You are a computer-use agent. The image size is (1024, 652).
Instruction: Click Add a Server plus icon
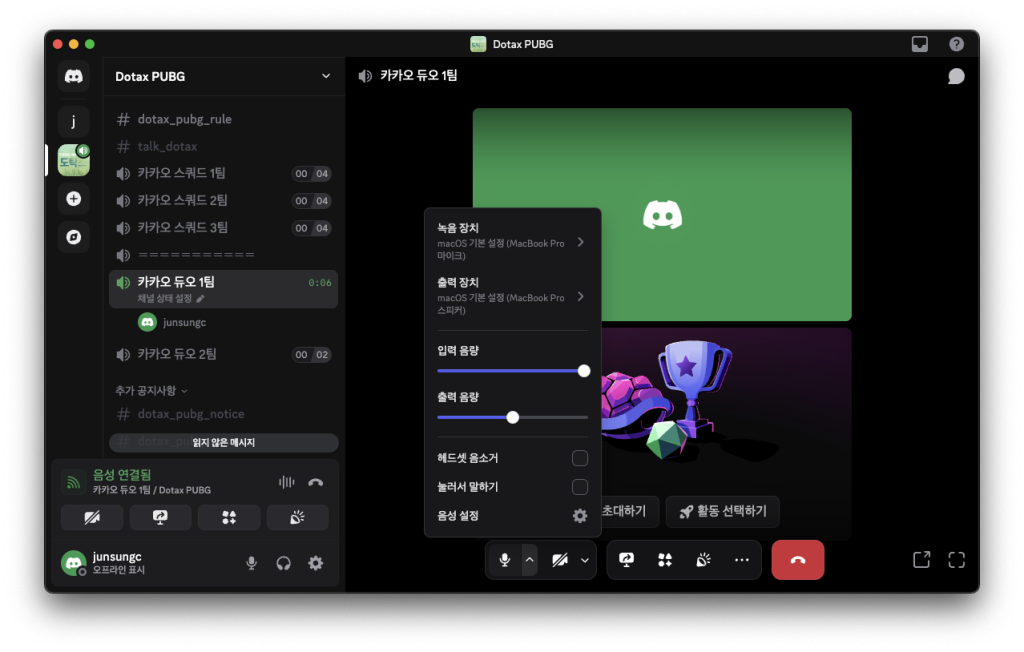(73, 199)
